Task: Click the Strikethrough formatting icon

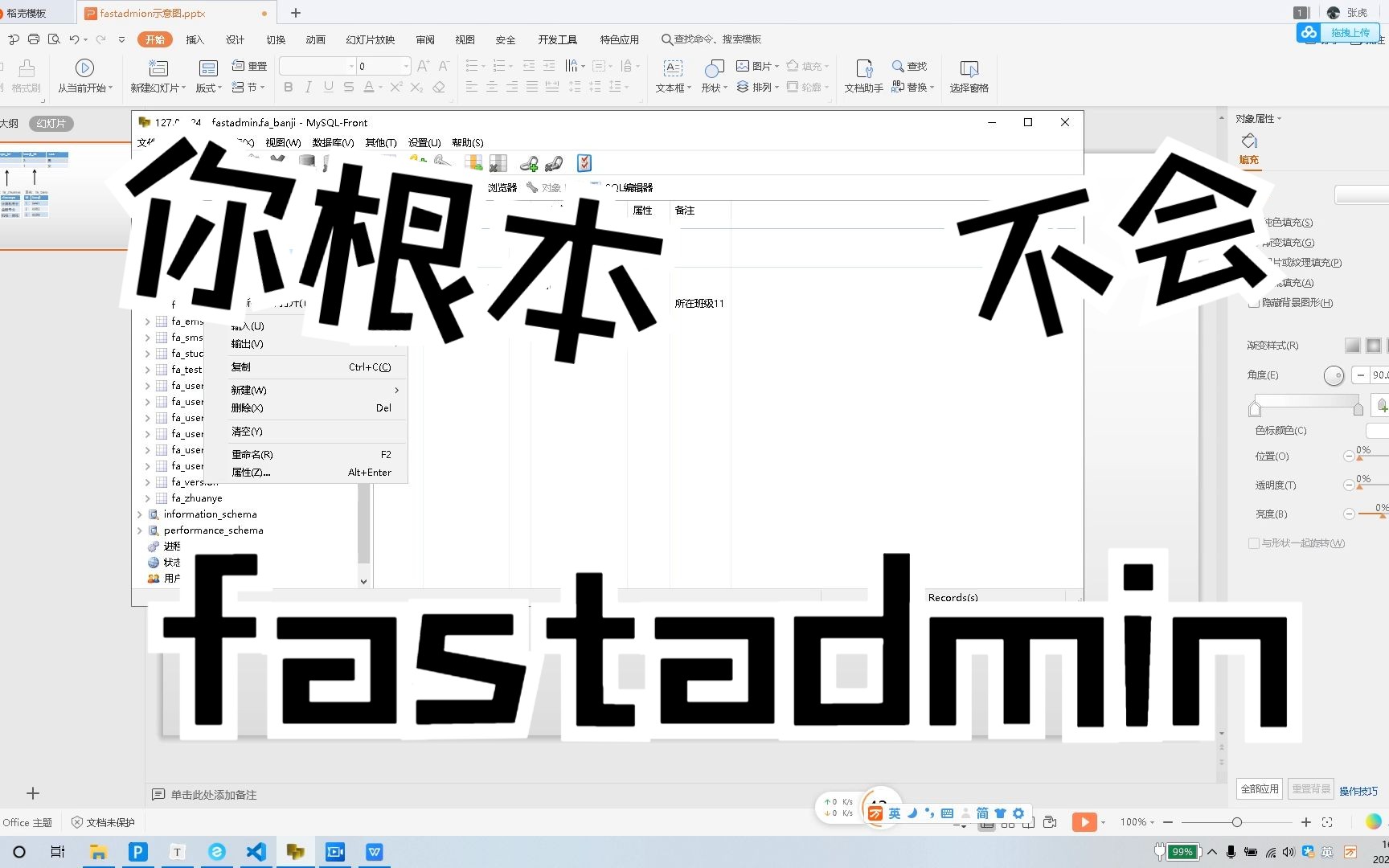Action: (349, 87)
